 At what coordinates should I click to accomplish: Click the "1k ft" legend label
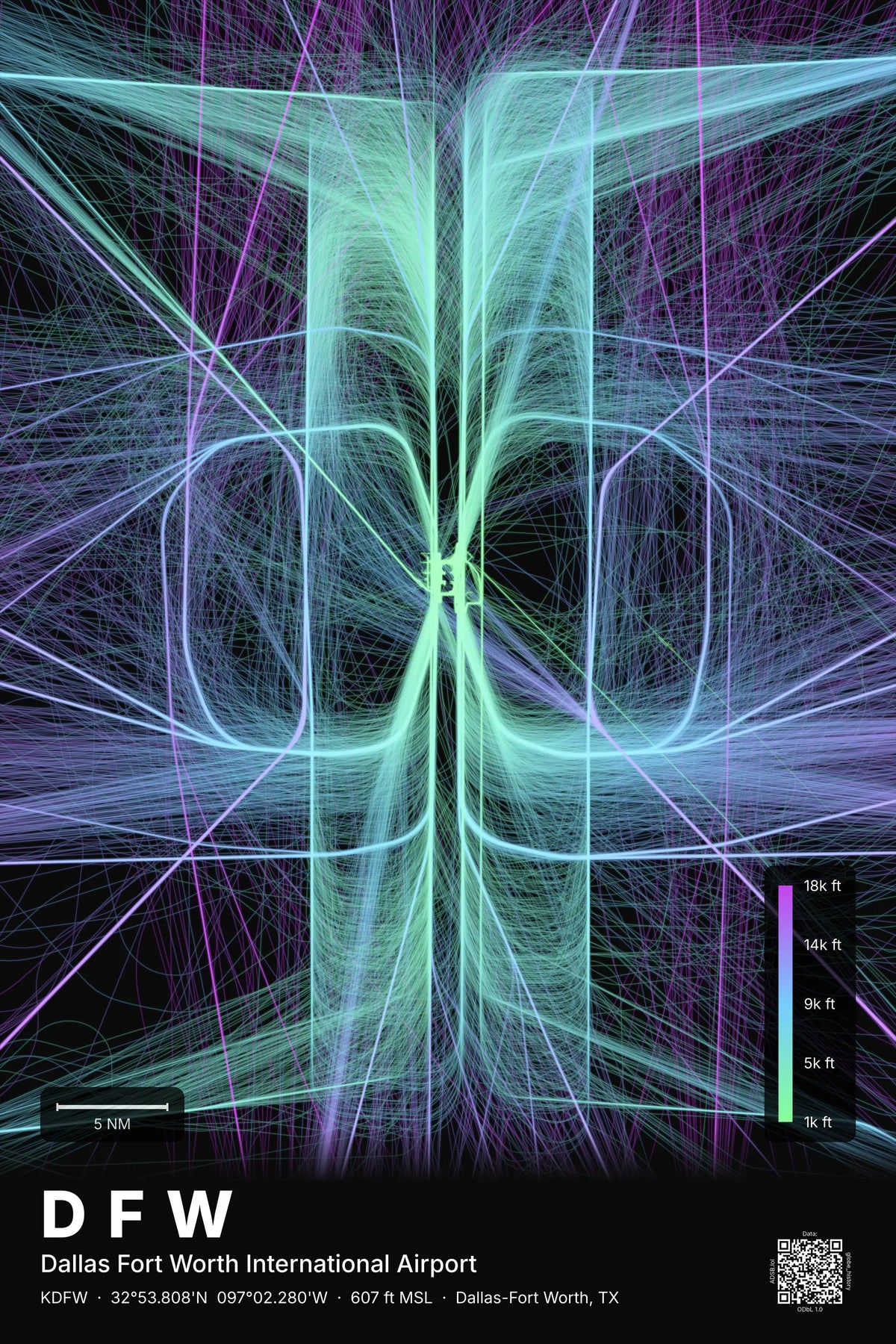coord(818,1121)
